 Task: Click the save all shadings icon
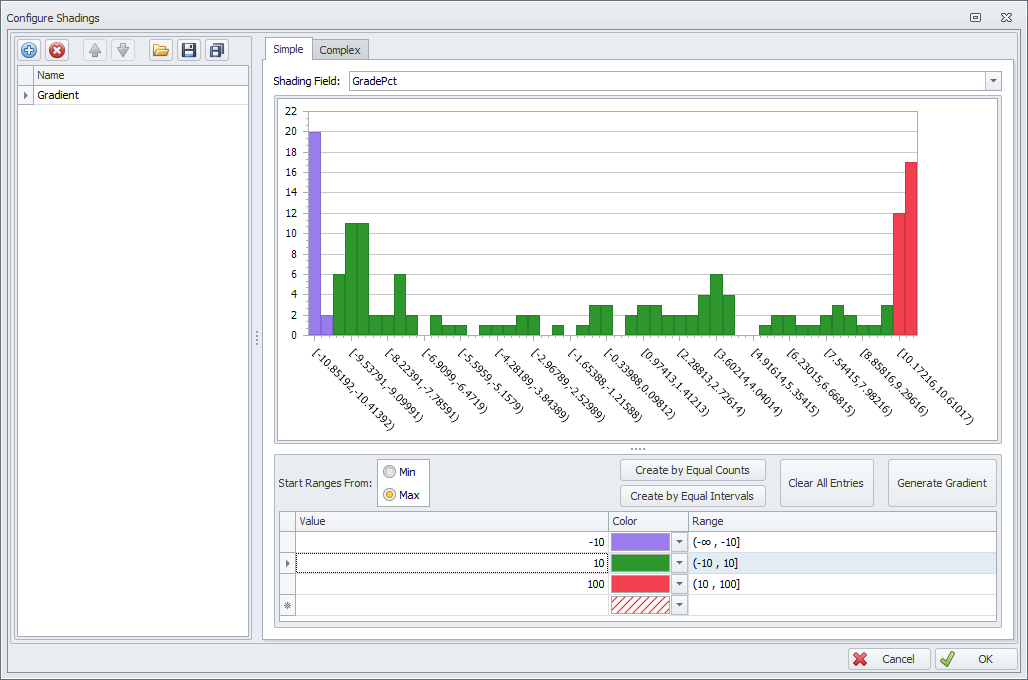pos(216,50)
